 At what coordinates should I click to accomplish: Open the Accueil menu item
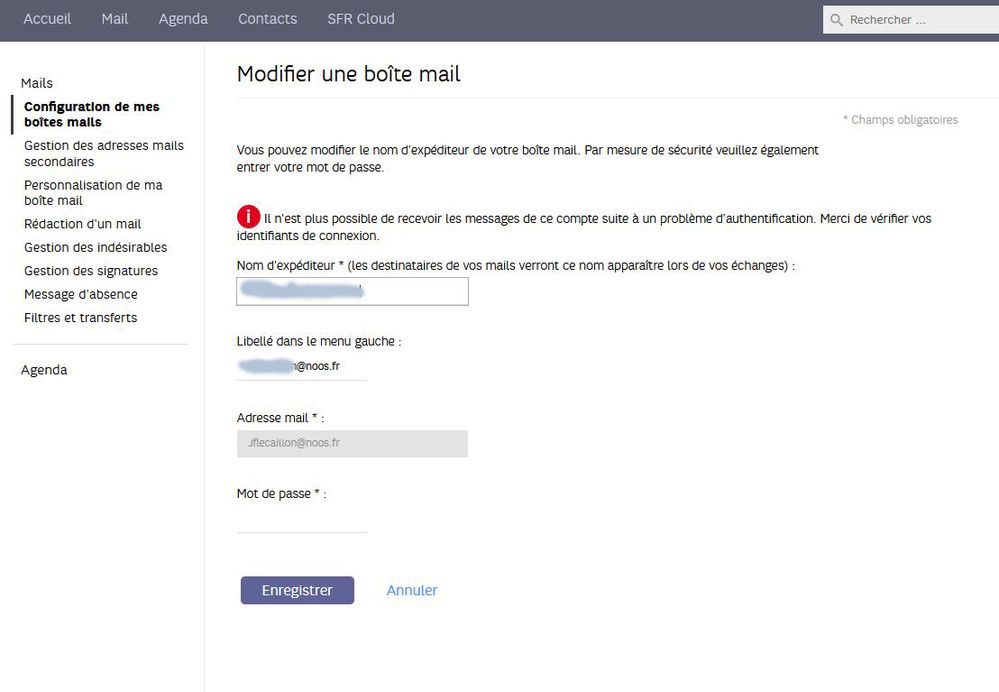pos(46,18)
